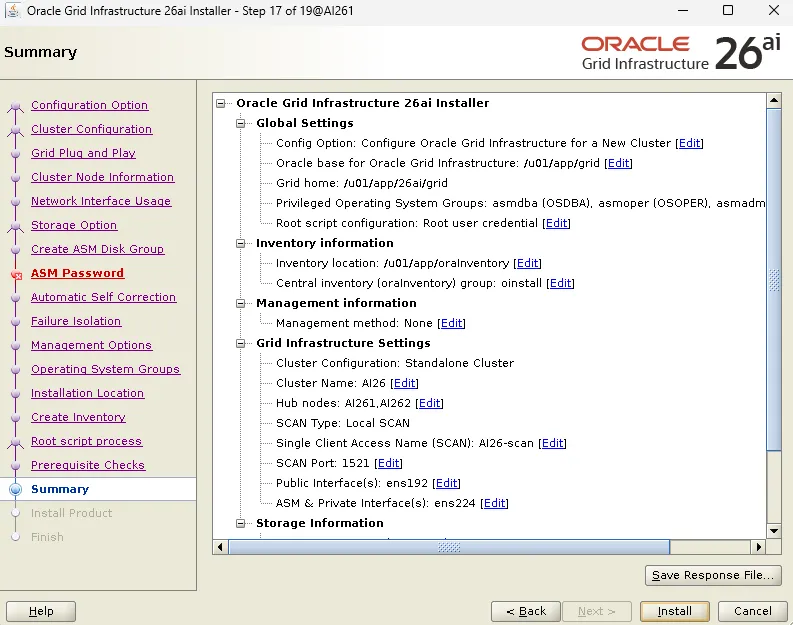Screen dimensions: 793x625
Task: Click the vertical scrollbar thumb of summary
Action: [x=774, y=279]
